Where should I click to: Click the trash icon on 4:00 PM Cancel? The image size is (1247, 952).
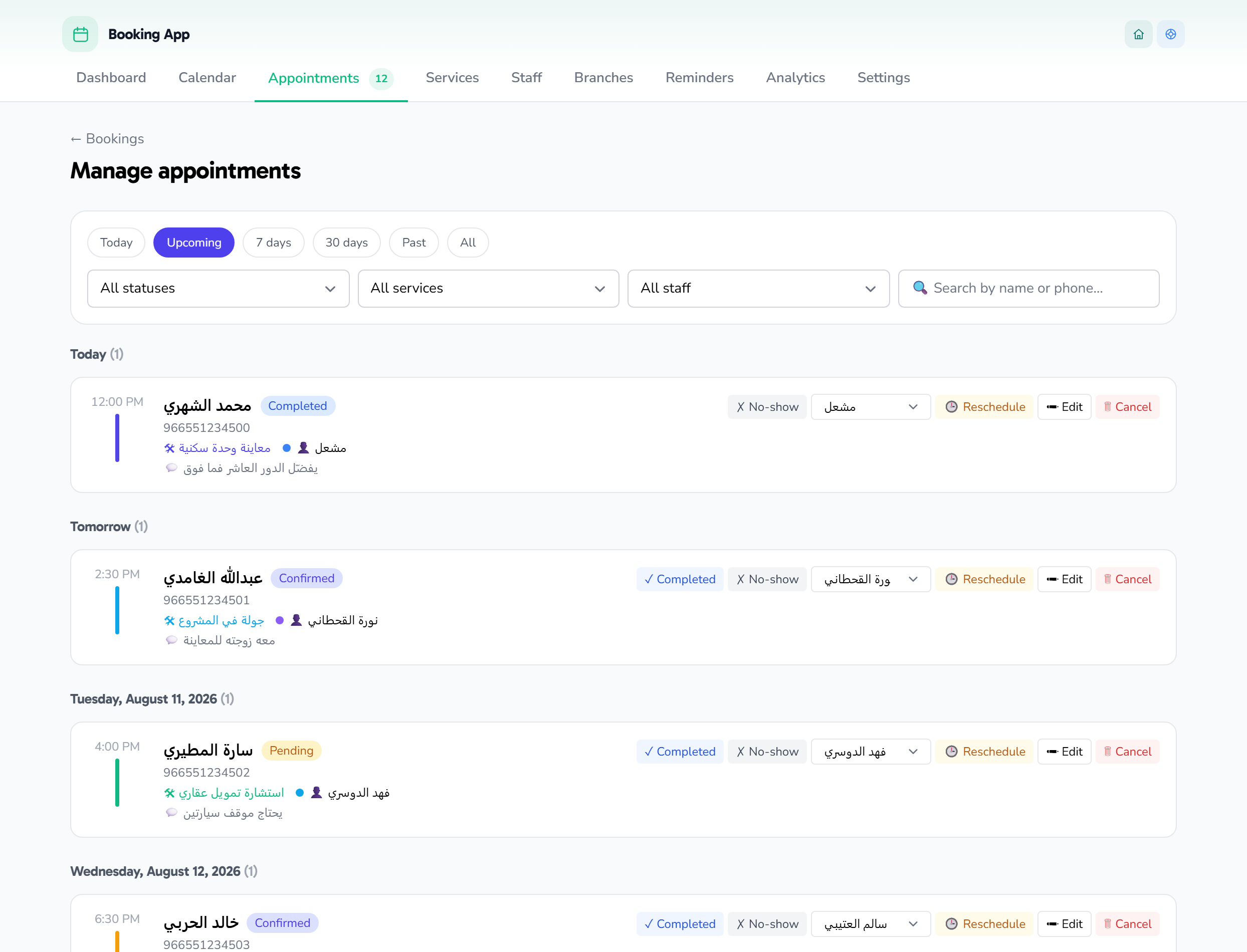1108,752
